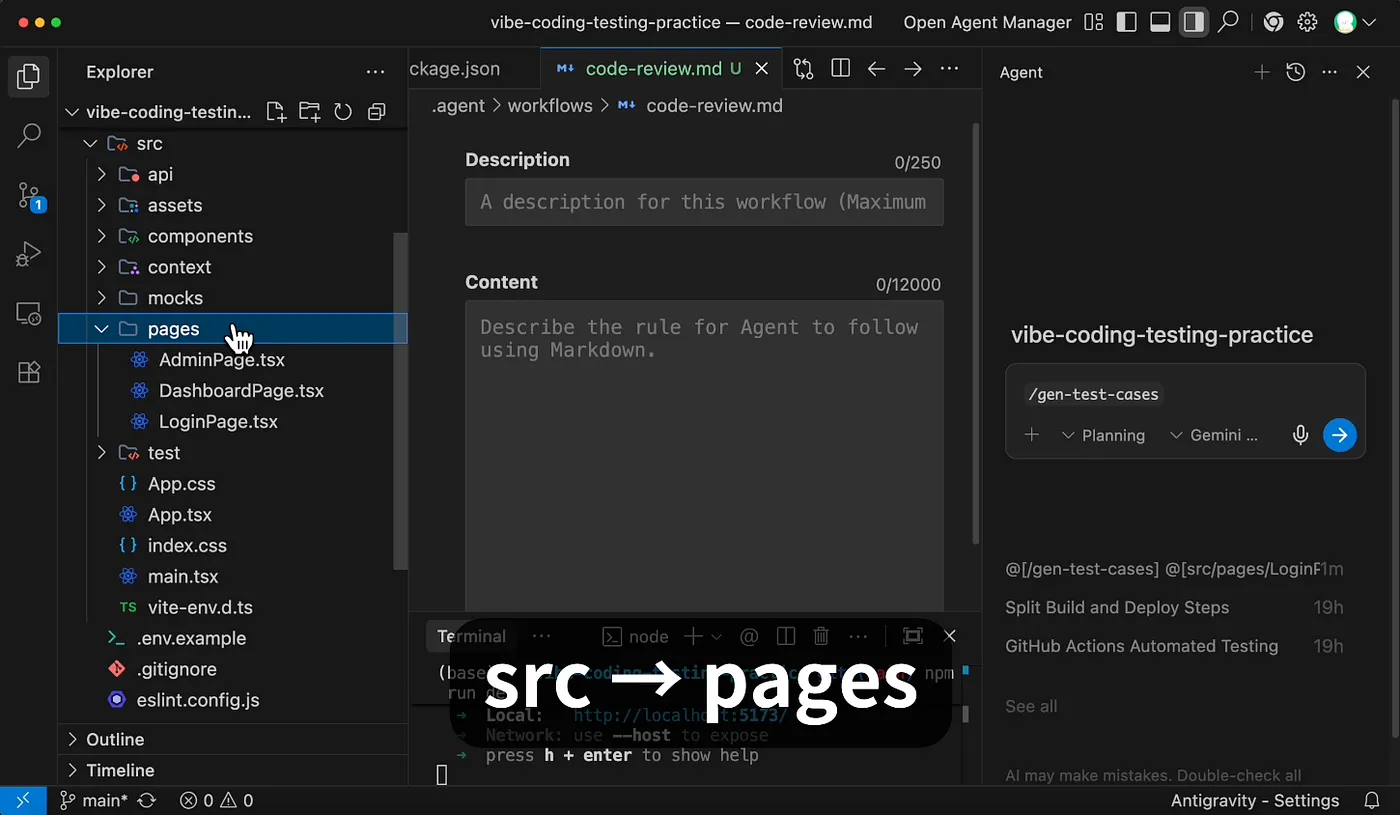
Task: Open notifications bell in status bar
Action: coord(1373,800)
